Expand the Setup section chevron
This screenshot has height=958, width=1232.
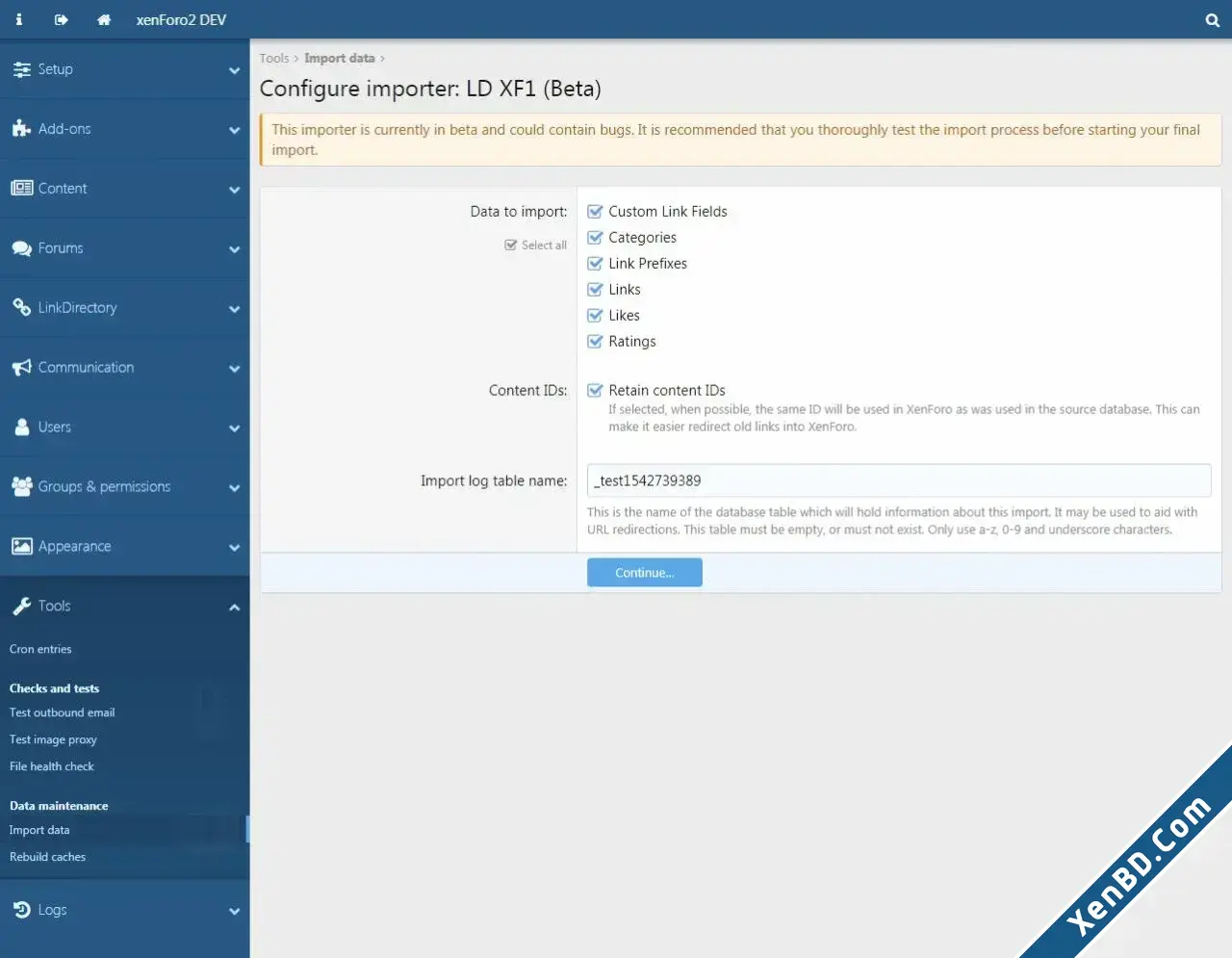click(x=234, y=70)
